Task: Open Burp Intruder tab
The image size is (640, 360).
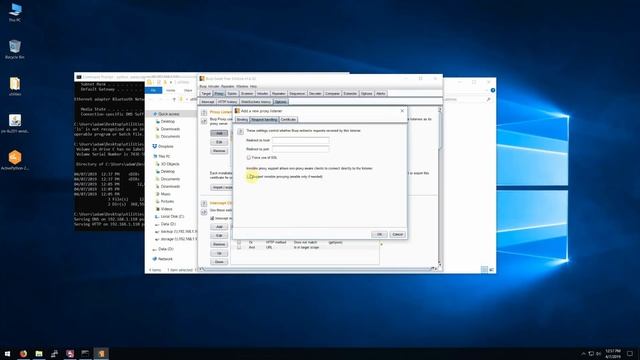Action: (262, 93)
